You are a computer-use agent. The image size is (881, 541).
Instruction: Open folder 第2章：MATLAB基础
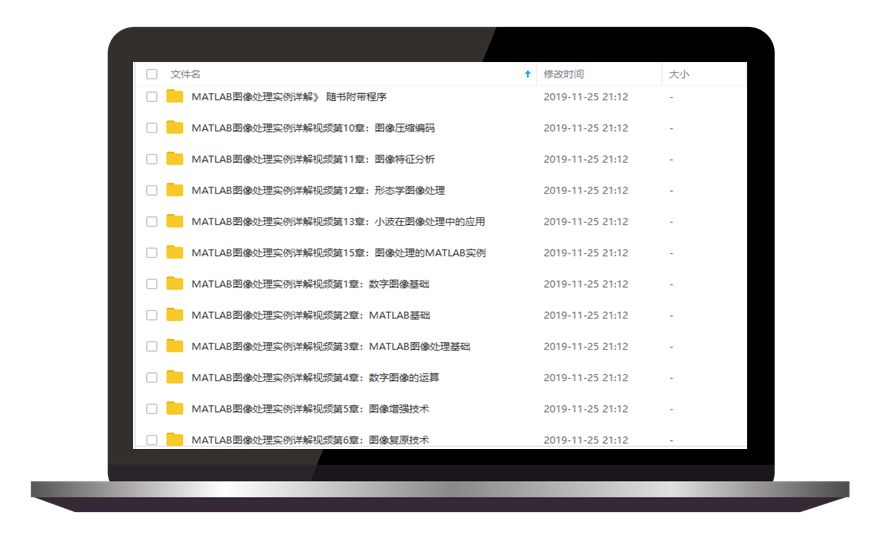coord(311,315)
